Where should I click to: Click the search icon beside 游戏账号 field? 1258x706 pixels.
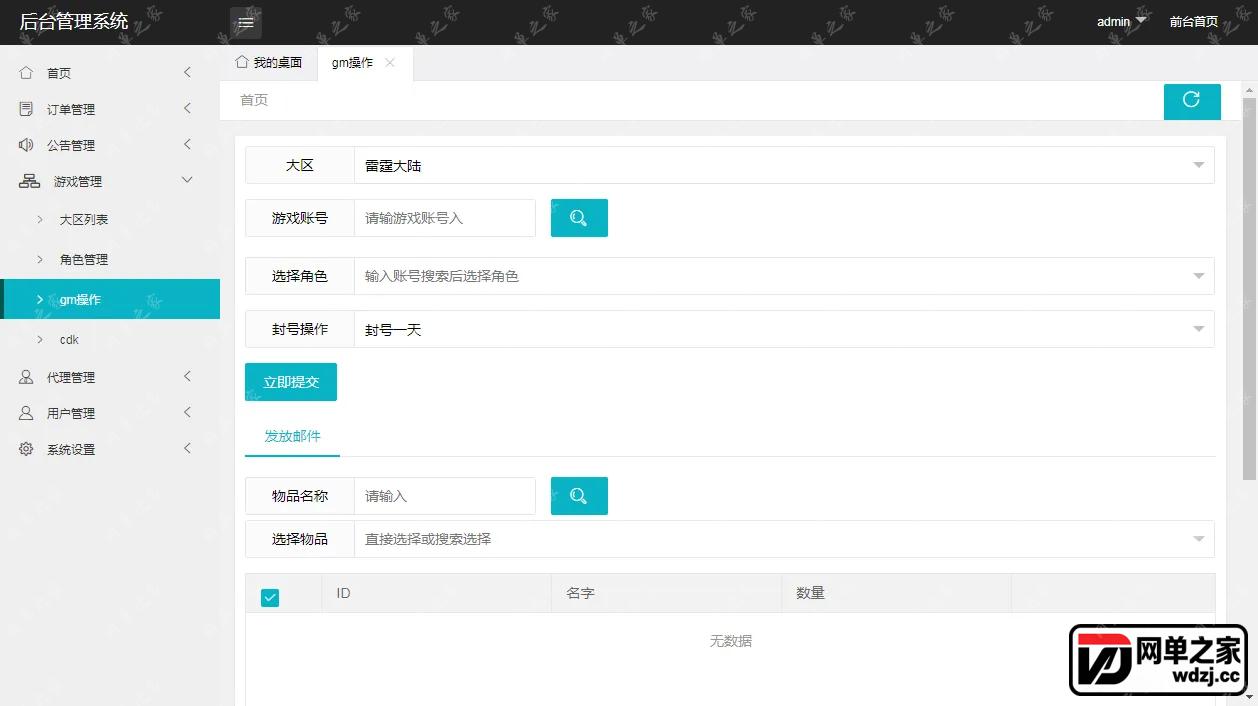click(579, 218)
